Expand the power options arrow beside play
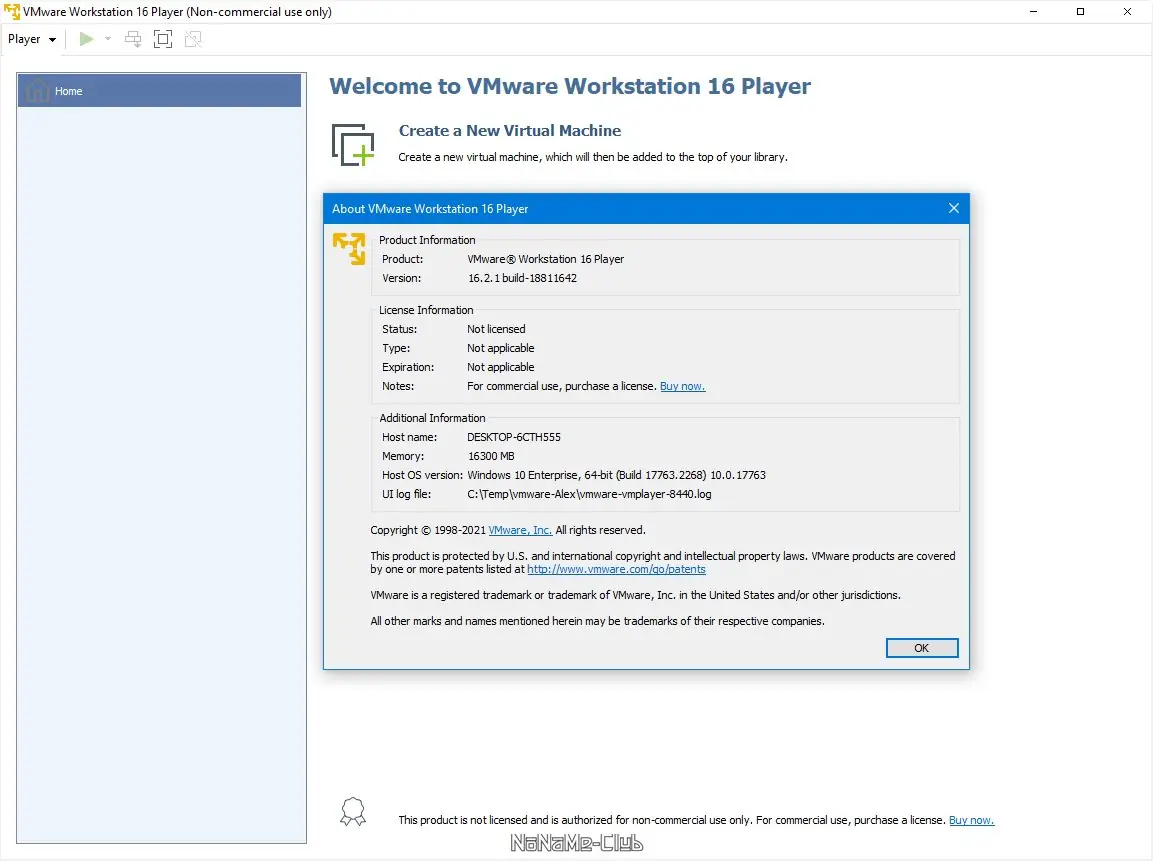The width and height of the screenshot is (1153, 861). coord(108,39)
